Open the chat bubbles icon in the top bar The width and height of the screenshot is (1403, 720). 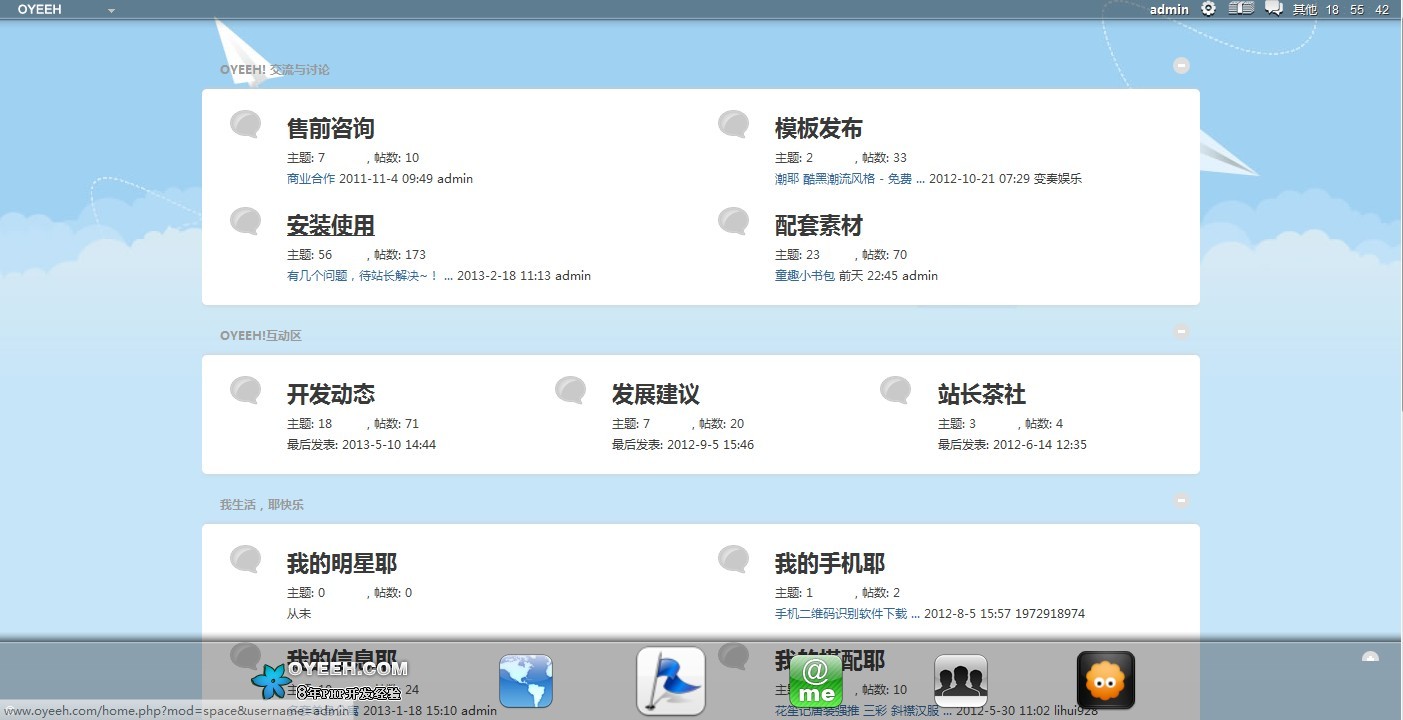click(x=1274, y=9)
